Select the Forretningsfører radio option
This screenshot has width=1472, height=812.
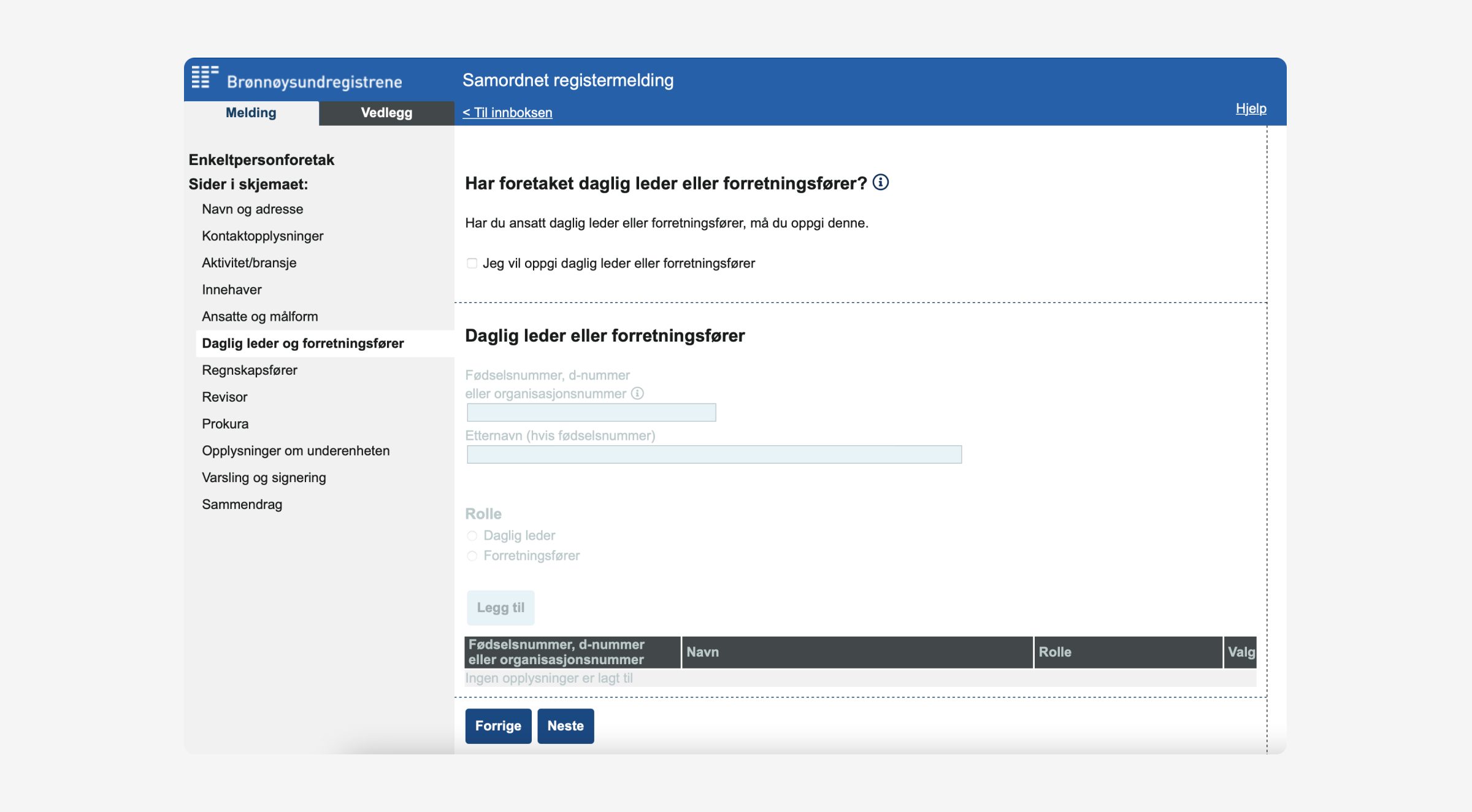tap(472, 556)
